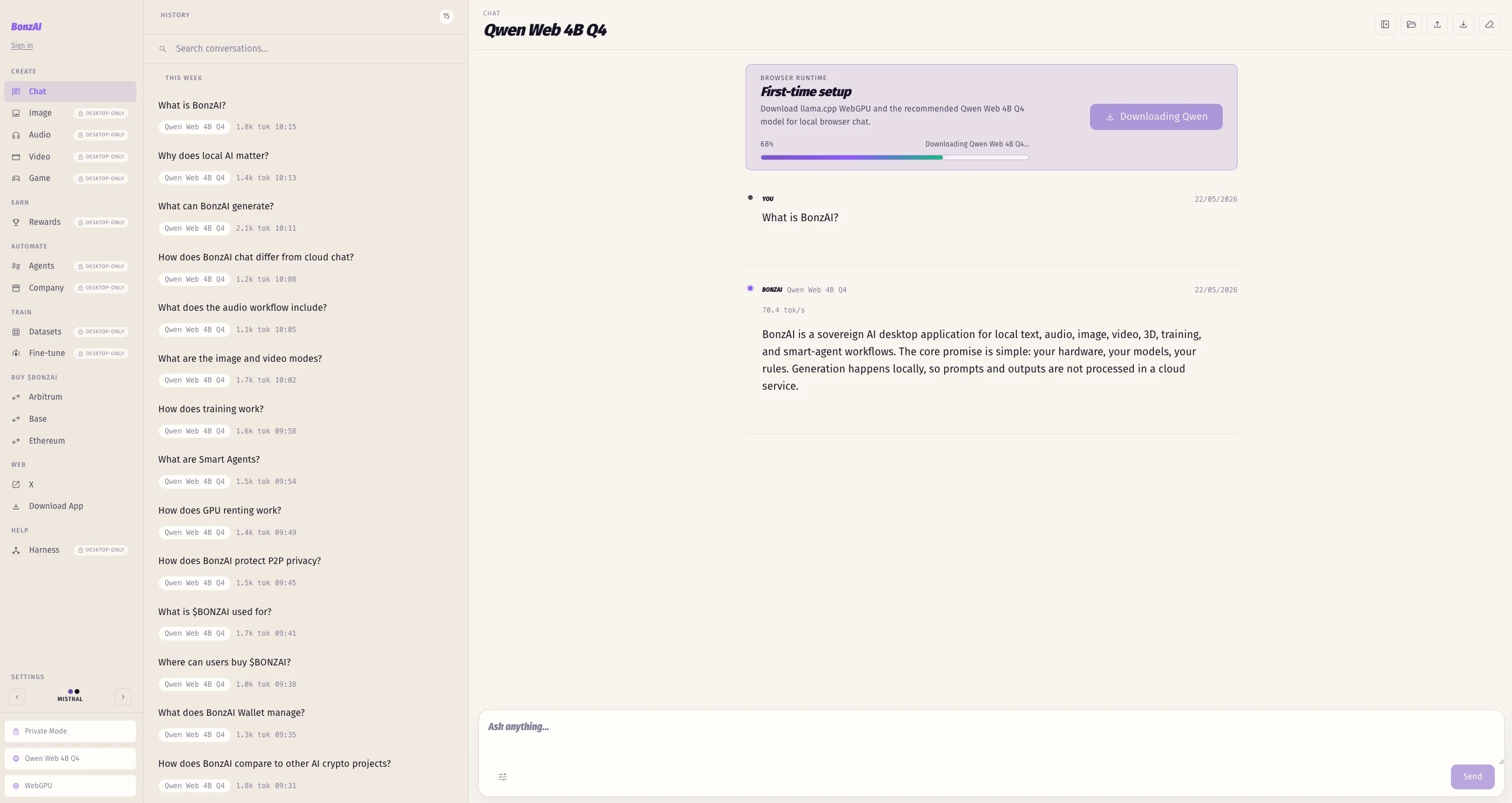Click the picture icon beside Image
This screenshot has height=803, width=1512.
click(16, 113)
